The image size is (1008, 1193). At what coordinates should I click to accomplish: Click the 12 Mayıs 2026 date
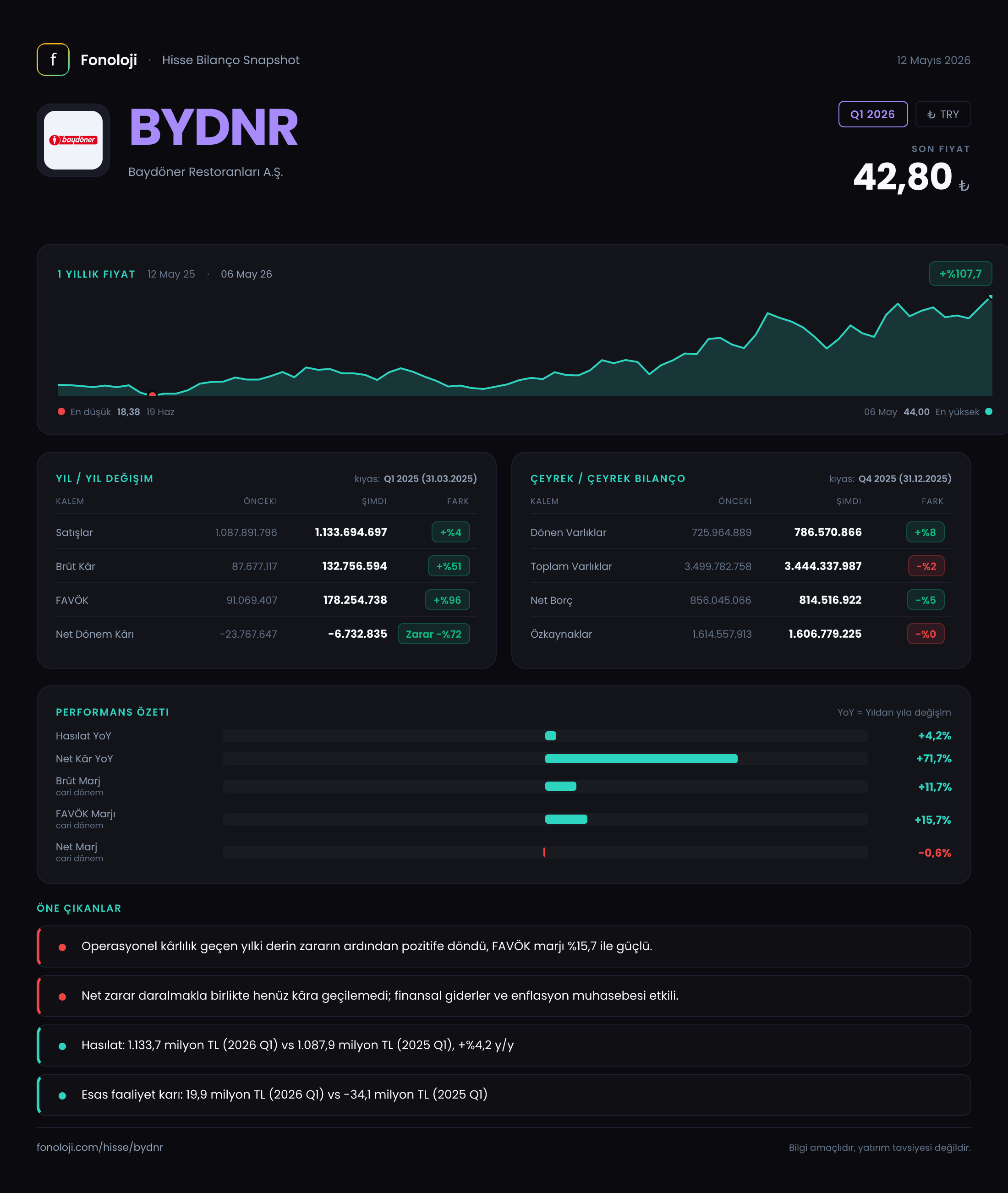[934, 60]
